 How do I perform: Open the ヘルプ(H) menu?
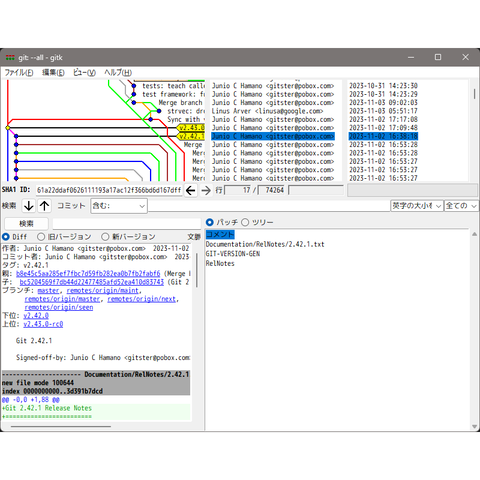(118, 72)
